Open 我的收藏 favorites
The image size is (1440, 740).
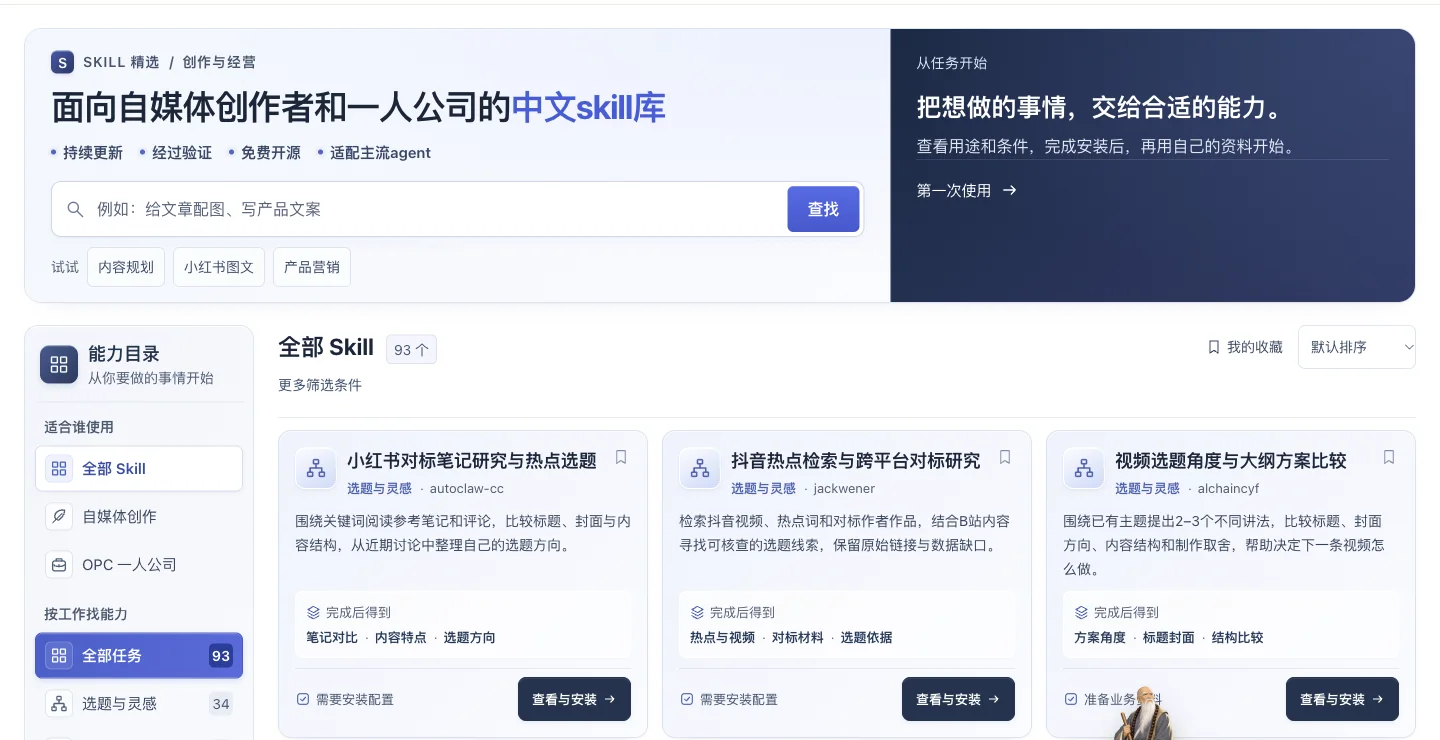1244,347
